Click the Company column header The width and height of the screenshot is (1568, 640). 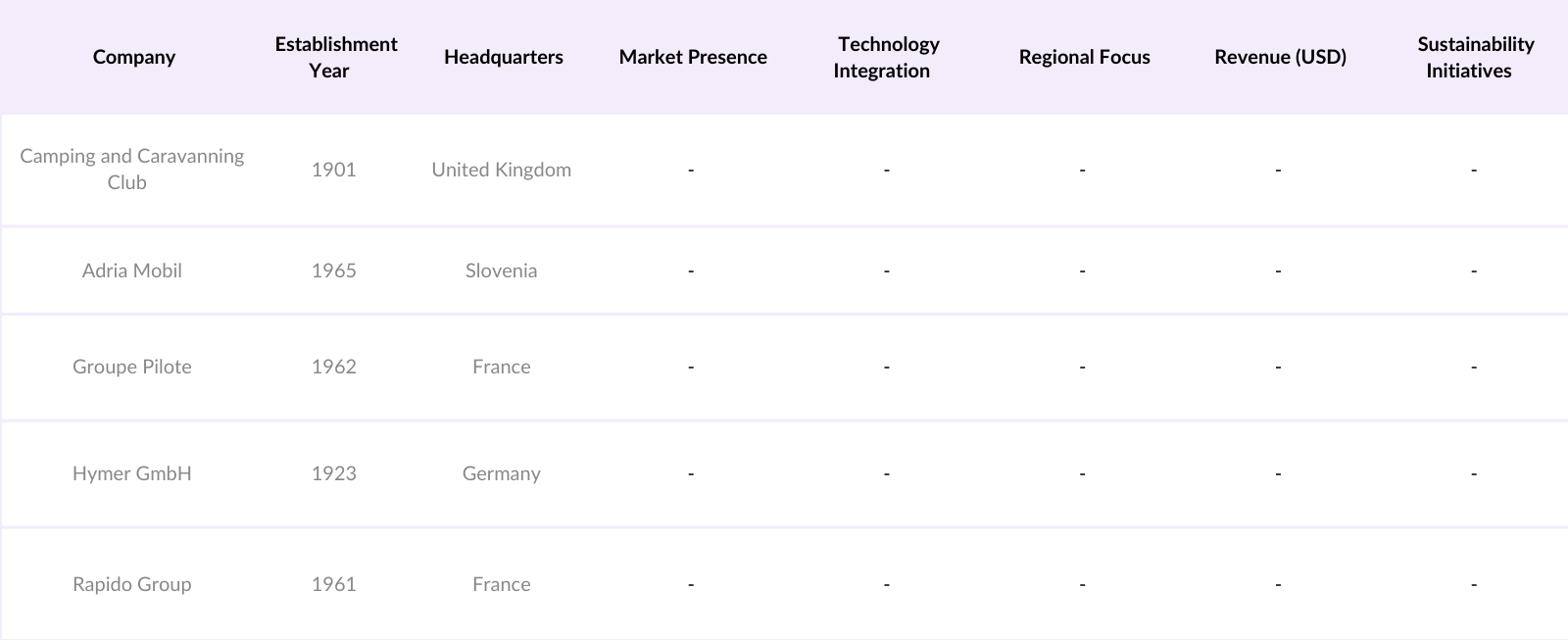[x=134, y=57]
